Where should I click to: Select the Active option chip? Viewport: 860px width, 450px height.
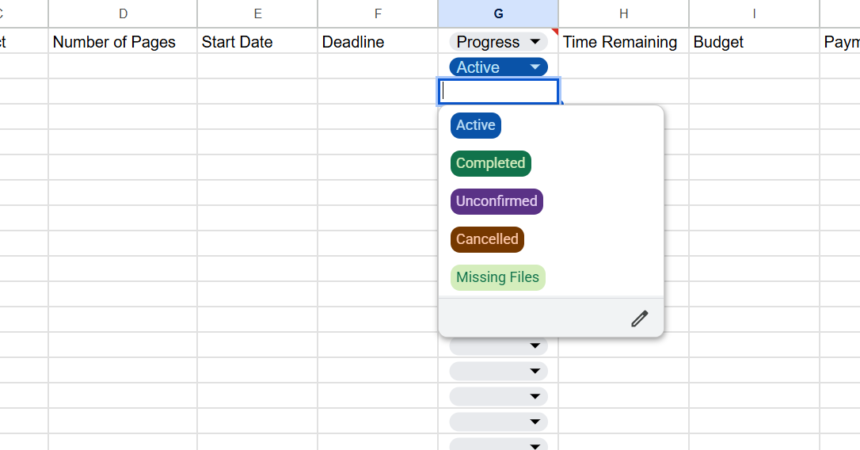476,126
